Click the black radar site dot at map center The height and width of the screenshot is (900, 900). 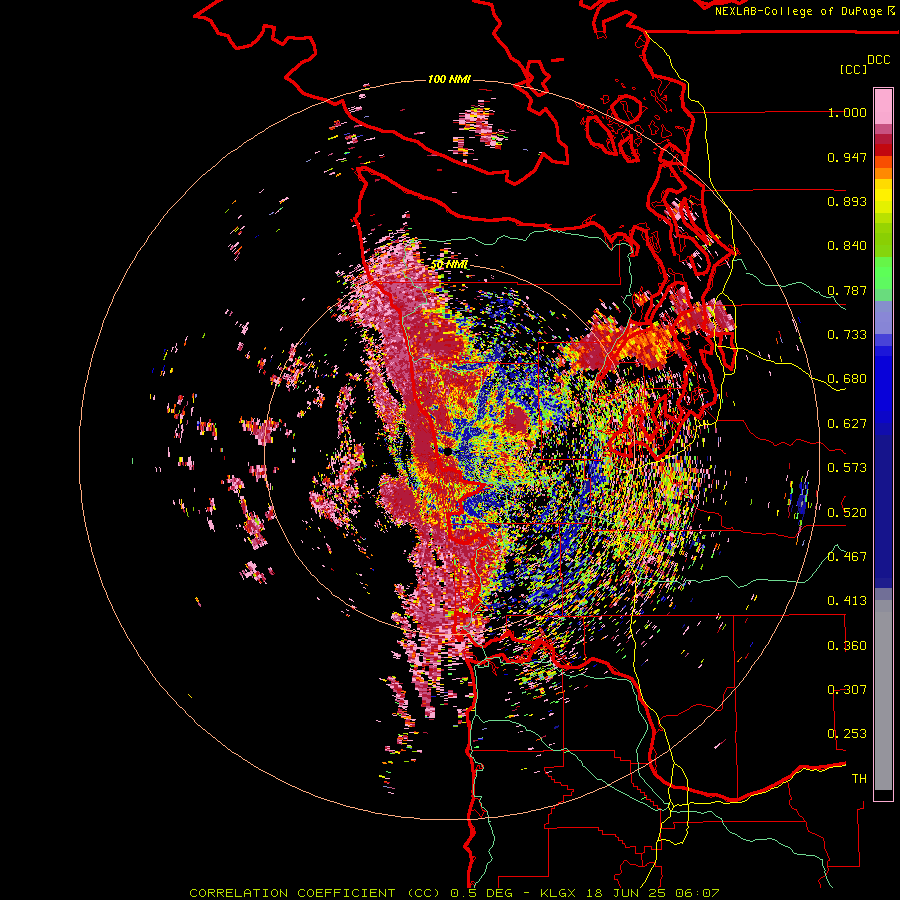[448, 452]
